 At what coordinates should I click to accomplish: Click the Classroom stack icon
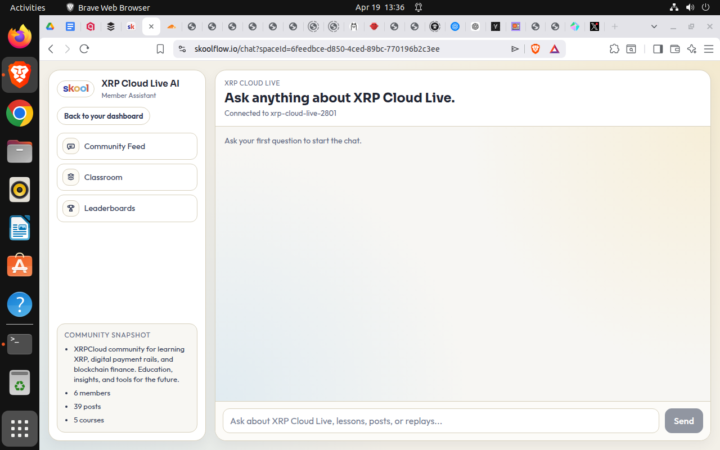pos(71,177)
